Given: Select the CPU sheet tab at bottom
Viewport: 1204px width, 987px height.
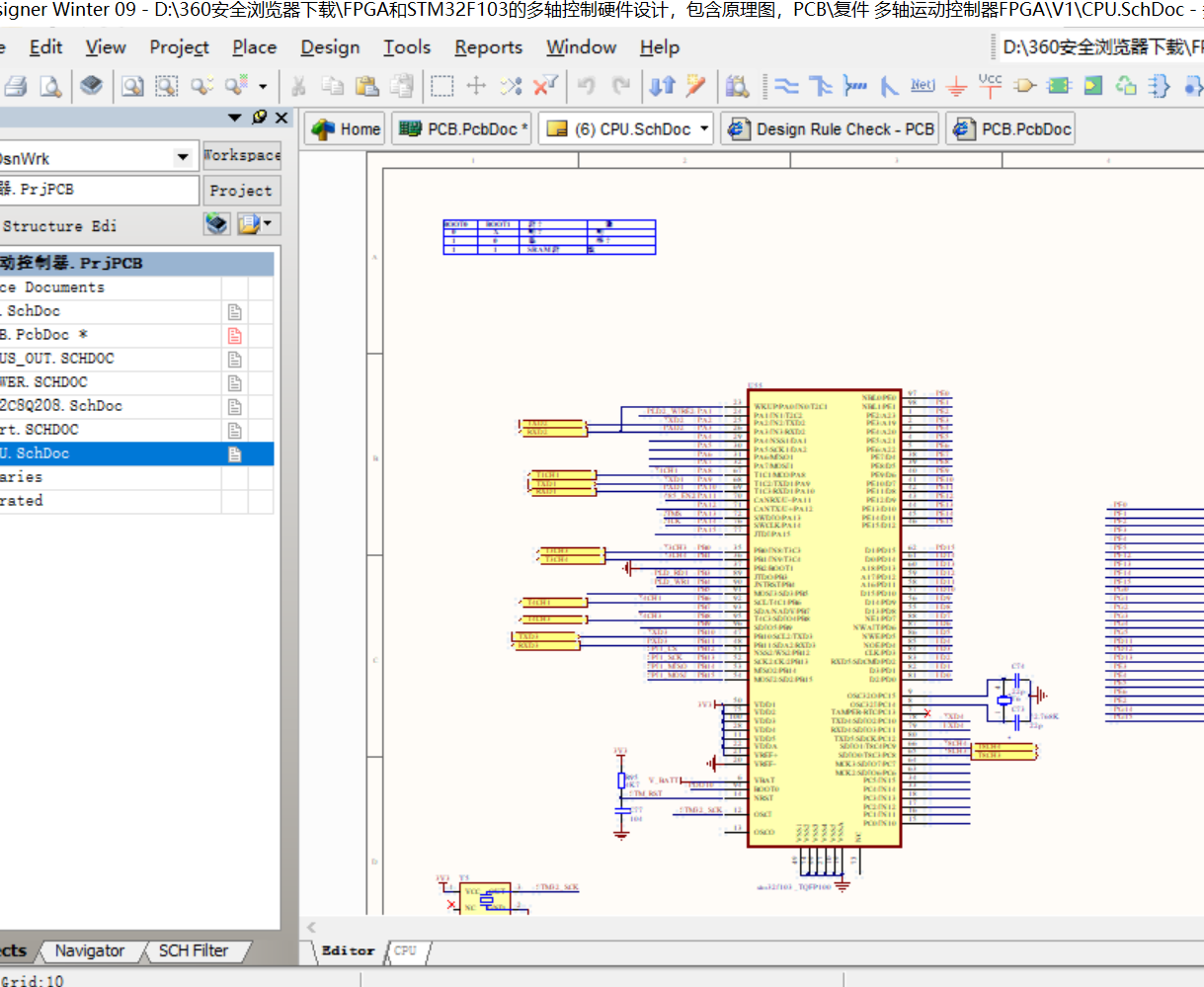Looking at the screenshot, I should [x=405, y=950].
